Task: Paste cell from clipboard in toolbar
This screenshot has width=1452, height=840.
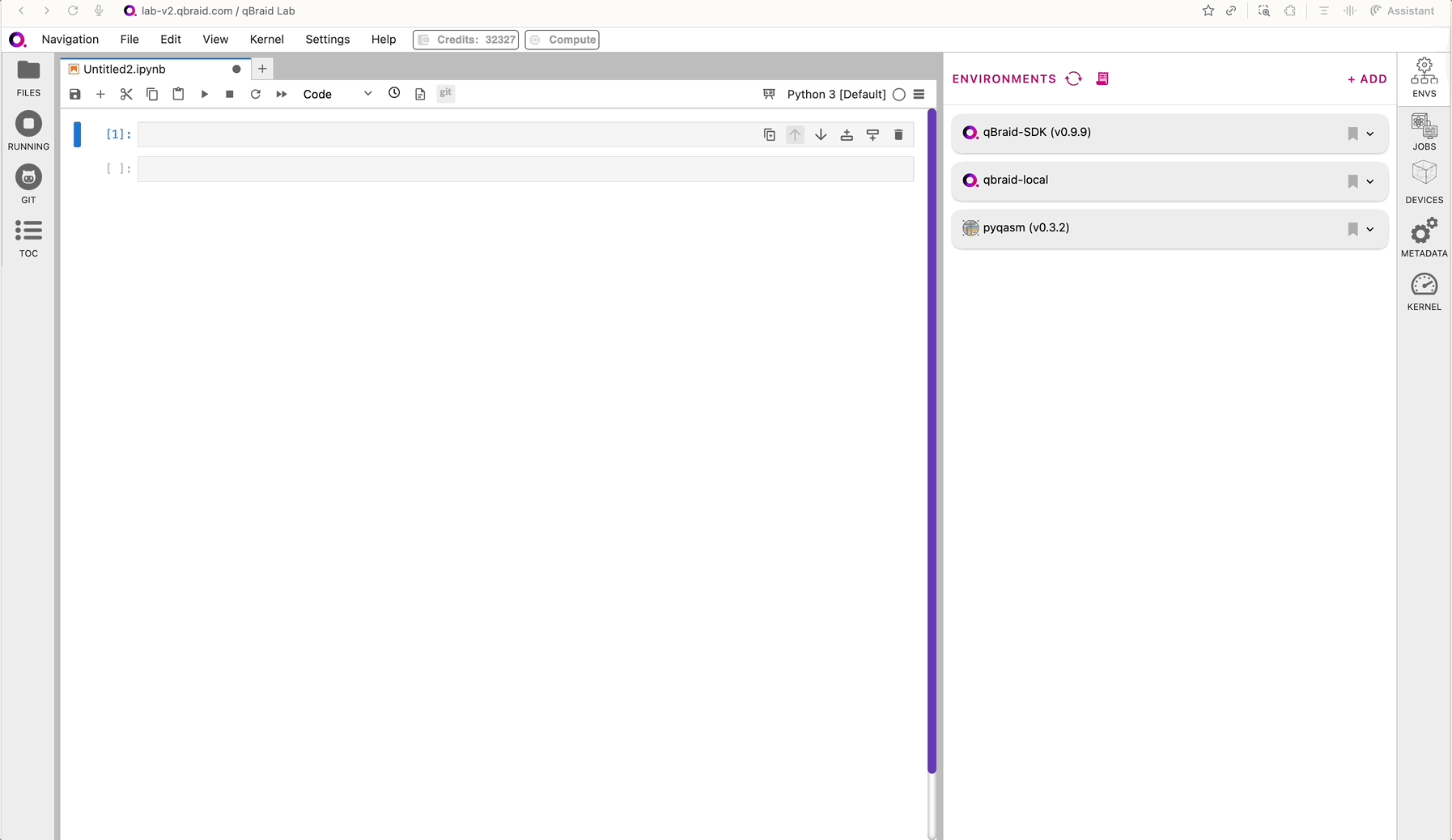Action: coord(178,94)
